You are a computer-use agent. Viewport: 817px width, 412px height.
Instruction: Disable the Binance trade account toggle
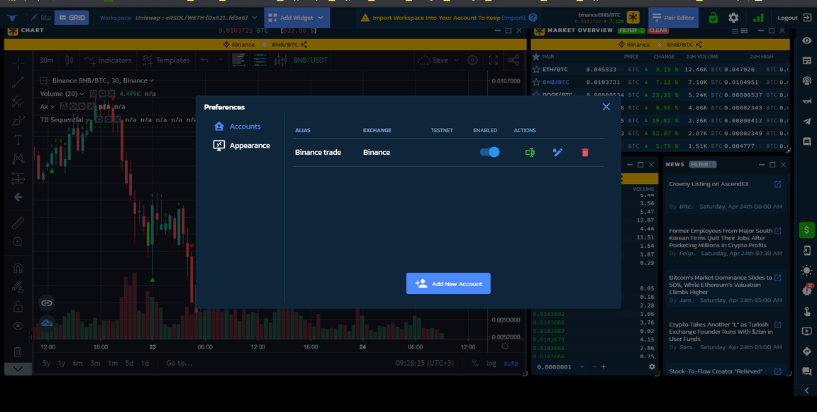(x=489, y=152)
